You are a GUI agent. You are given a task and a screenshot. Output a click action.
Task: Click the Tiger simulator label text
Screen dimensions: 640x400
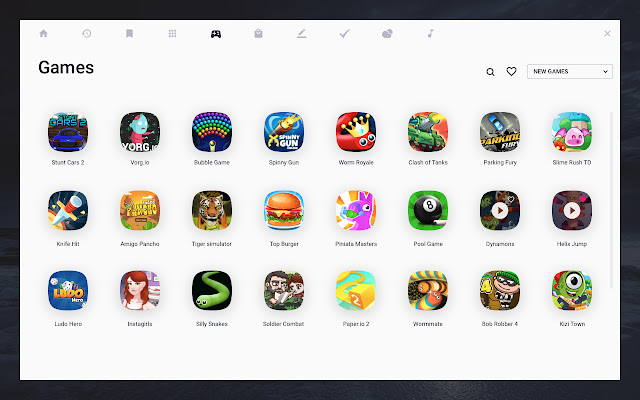212,244
